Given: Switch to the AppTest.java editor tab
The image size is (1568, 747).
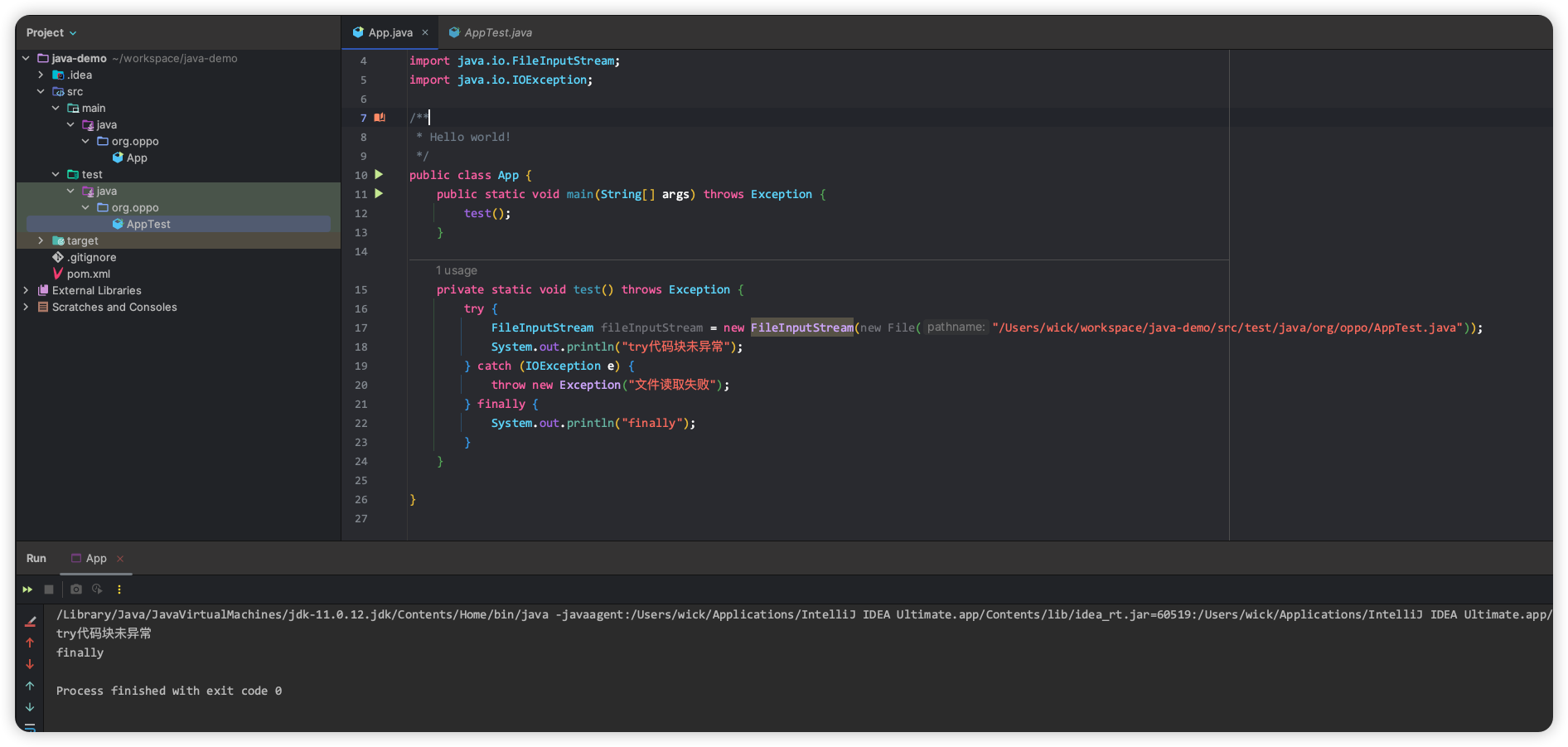Looking at the screenshot, I should click(490, 32).
